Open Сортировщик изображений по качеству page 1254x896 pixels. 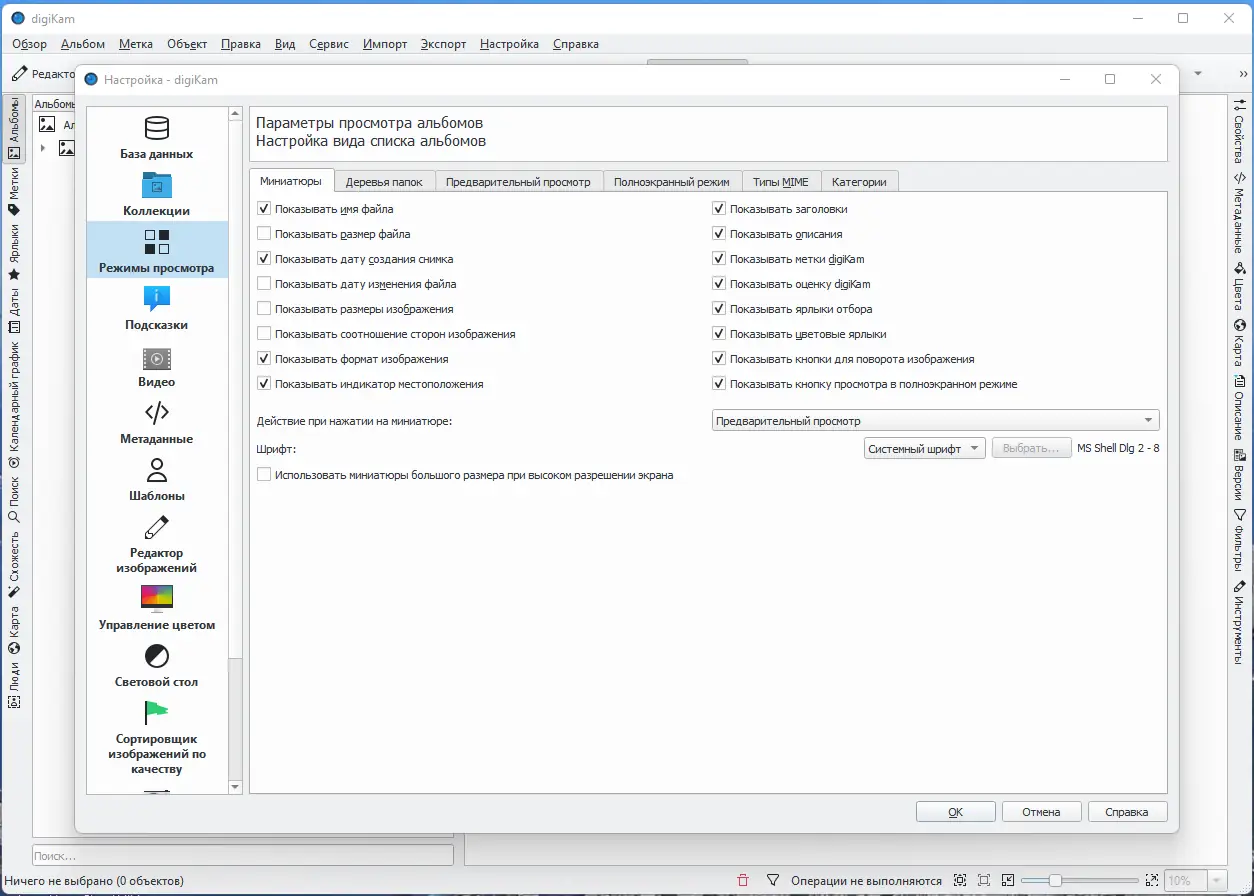[157, 737]
